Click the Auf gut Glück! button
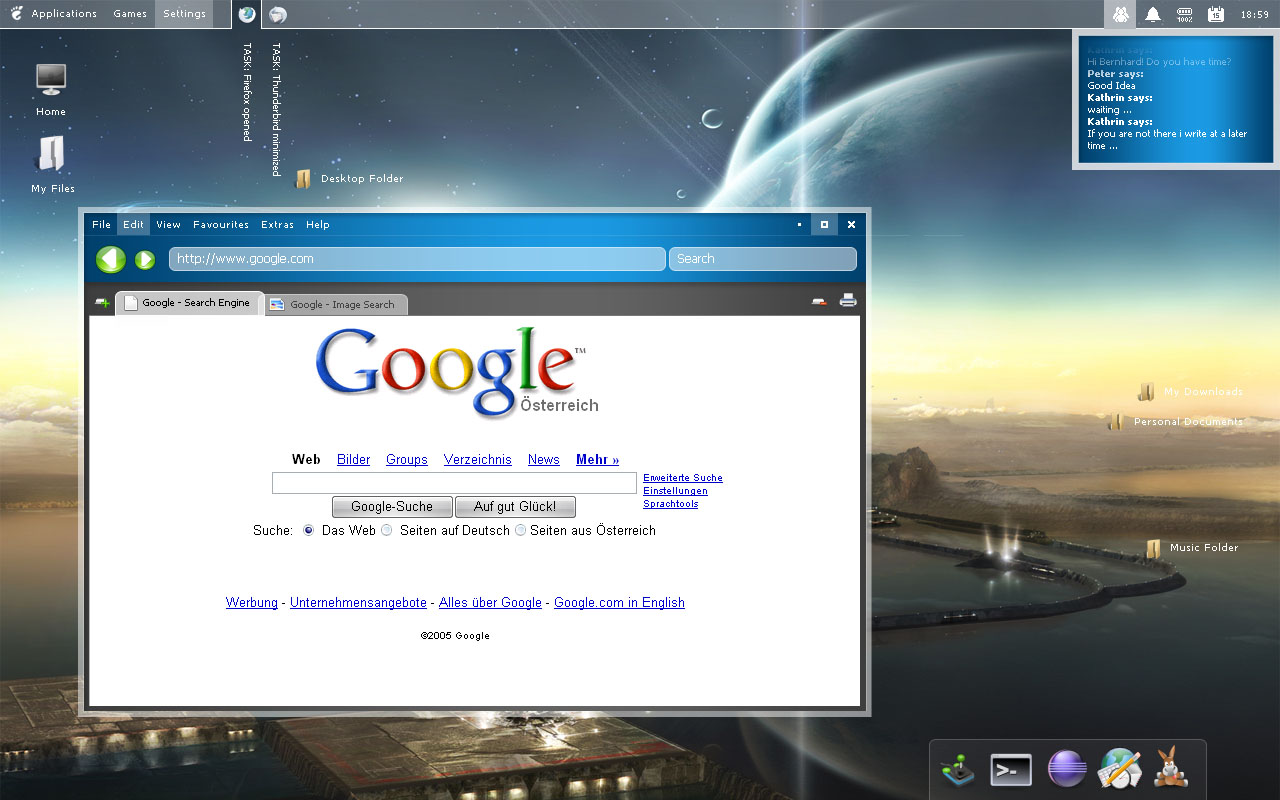This screenshot has height=800, width=1280. (x=515, y=507)
